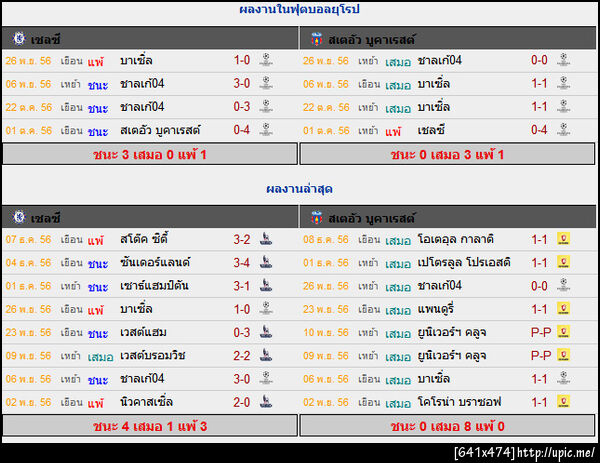Click the team name เวสต์บรอมวิช
This screenshot has height=463, width=600.
click(x=153, y=355)
